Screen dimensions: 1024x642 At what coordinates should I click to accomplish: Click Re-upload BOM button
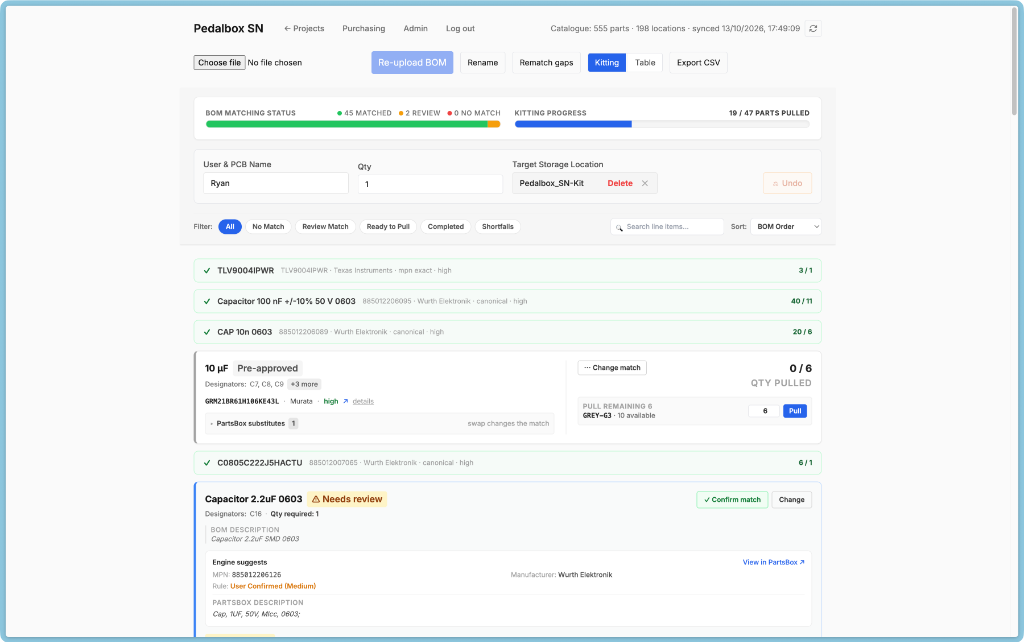pos(412,63)
